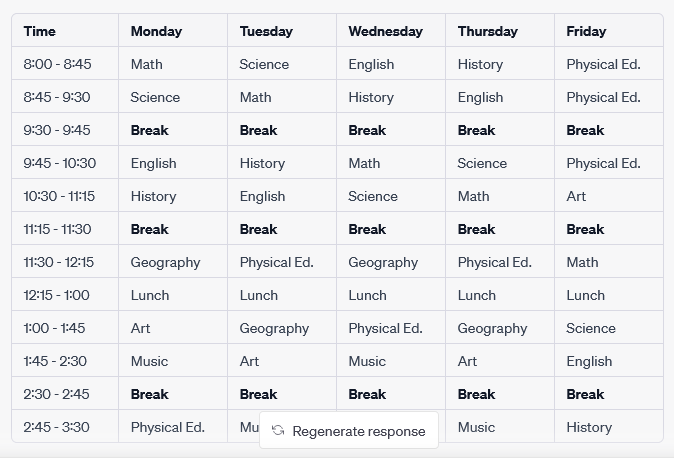Select Tuesday's Break cell at 9:30 - 9:45
The height and width of the screenshot is (467, 674).
click(x=258, y=130)
